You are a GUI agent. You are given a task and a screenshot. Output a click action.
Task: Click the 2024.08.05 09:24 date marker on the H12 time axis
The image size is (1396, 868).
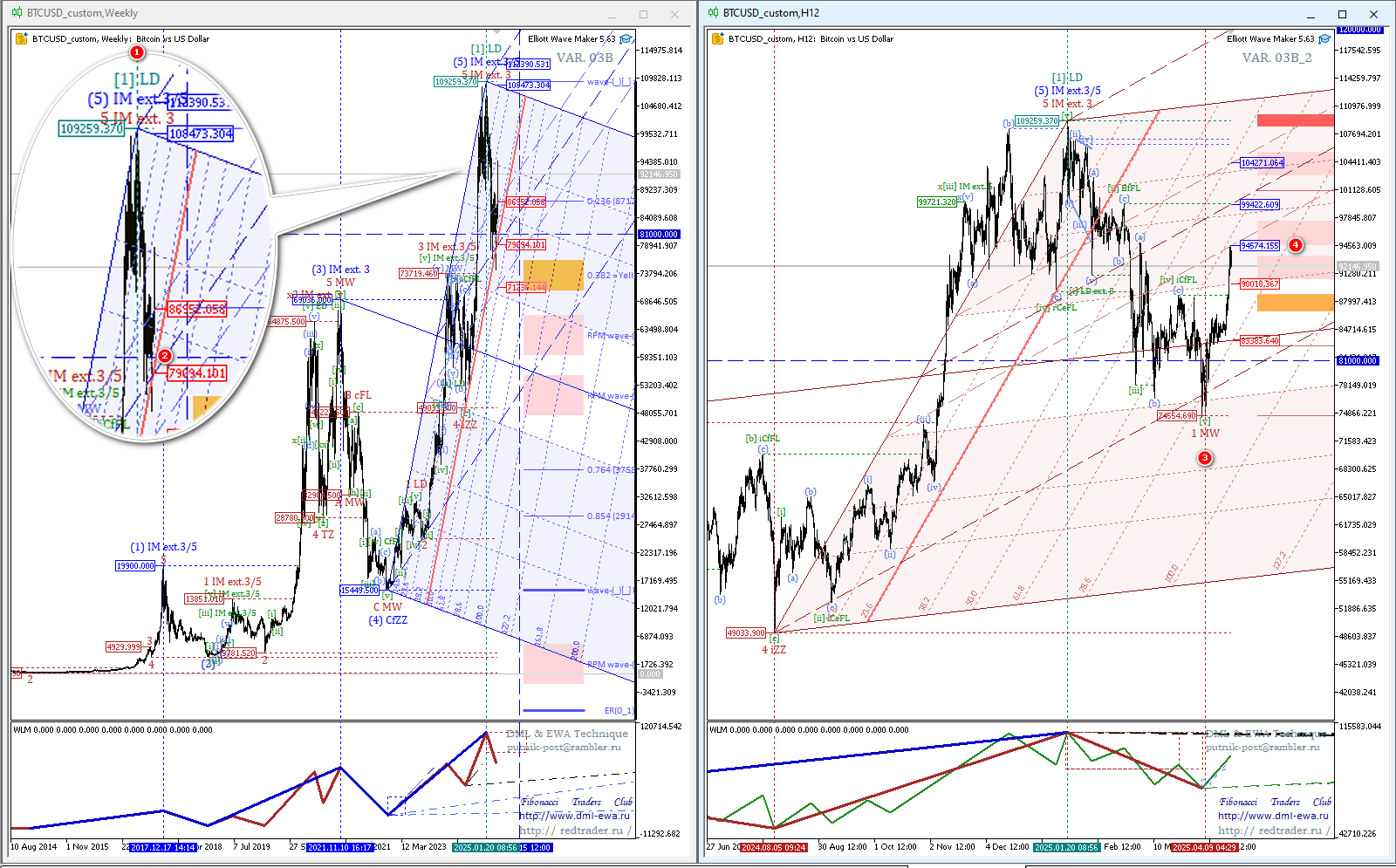pyautogui.click(x=774, y=847)
